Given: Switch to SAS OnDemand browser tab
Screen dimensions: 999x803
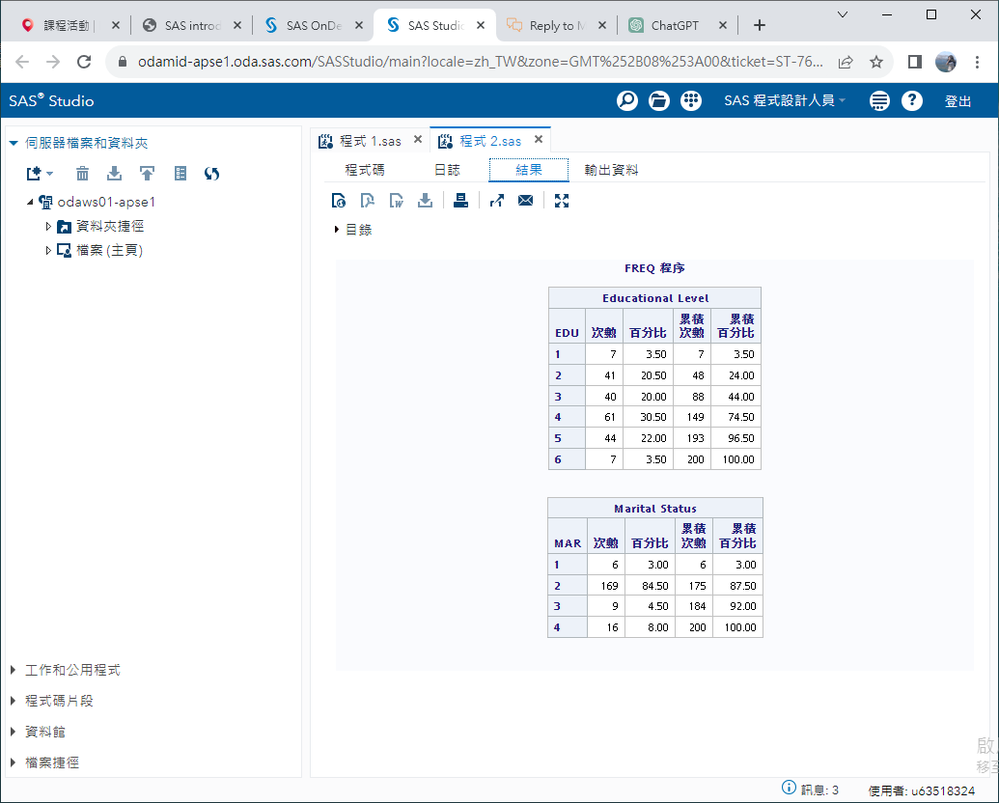Looking at the screenshot, I should (313, 25).
